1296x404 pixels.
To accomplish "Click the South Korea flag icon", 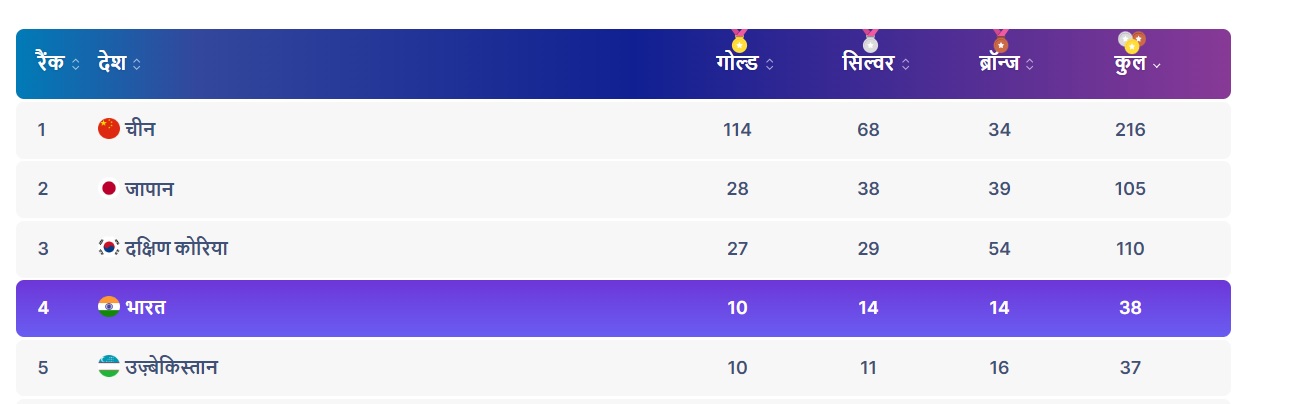I will [109, 247].
